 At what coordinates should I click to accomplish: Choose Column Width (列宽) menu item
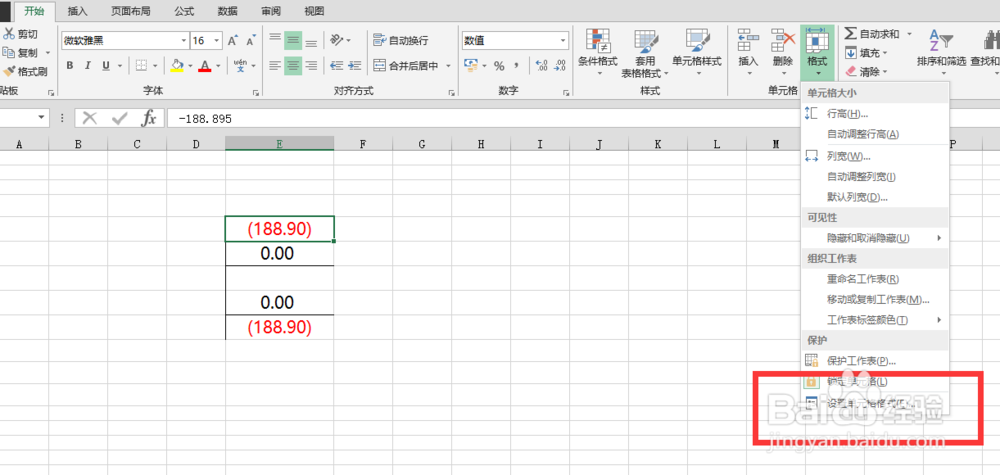coord(875,156)
